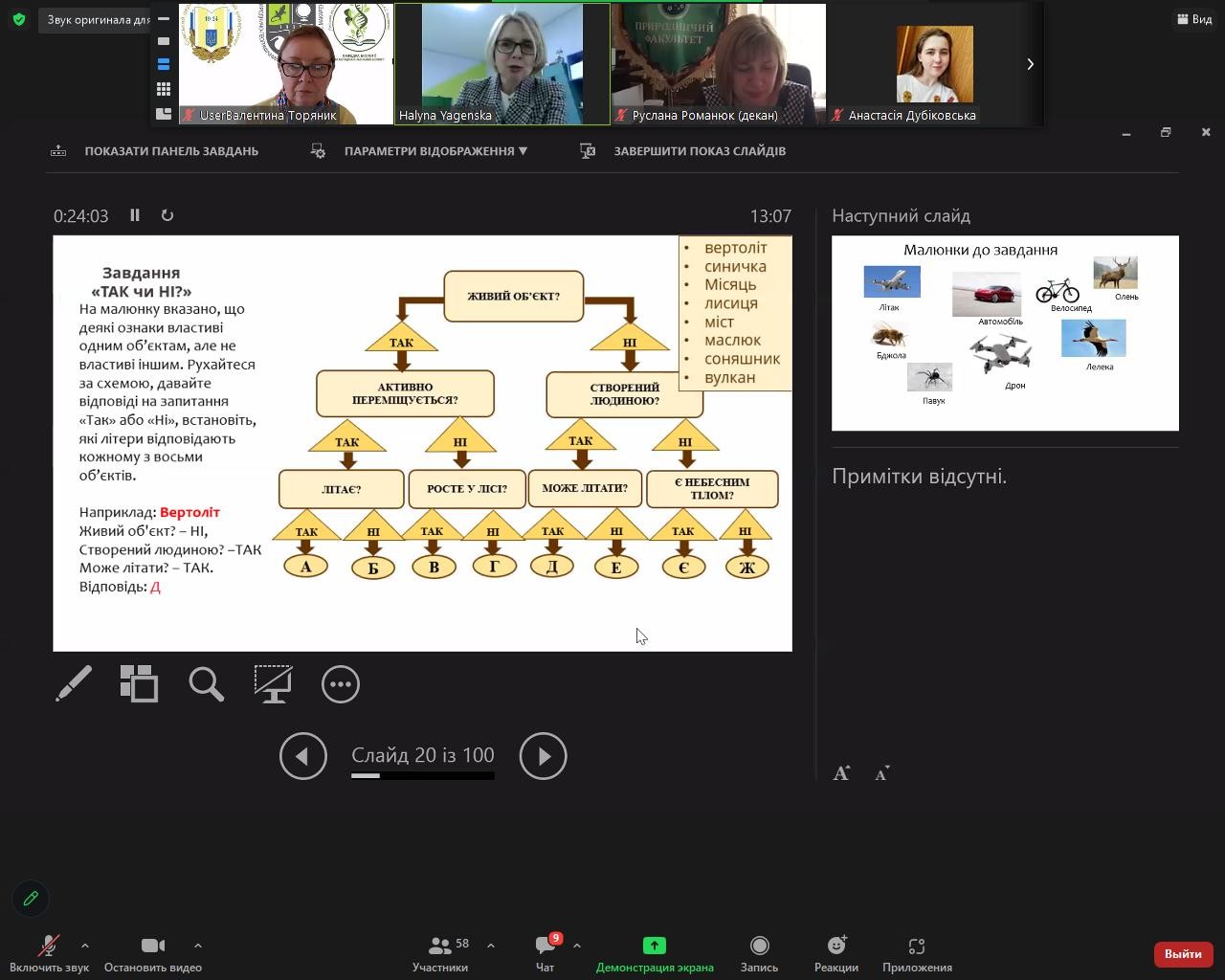Expand the Параметри відображення dropdown

435,151
